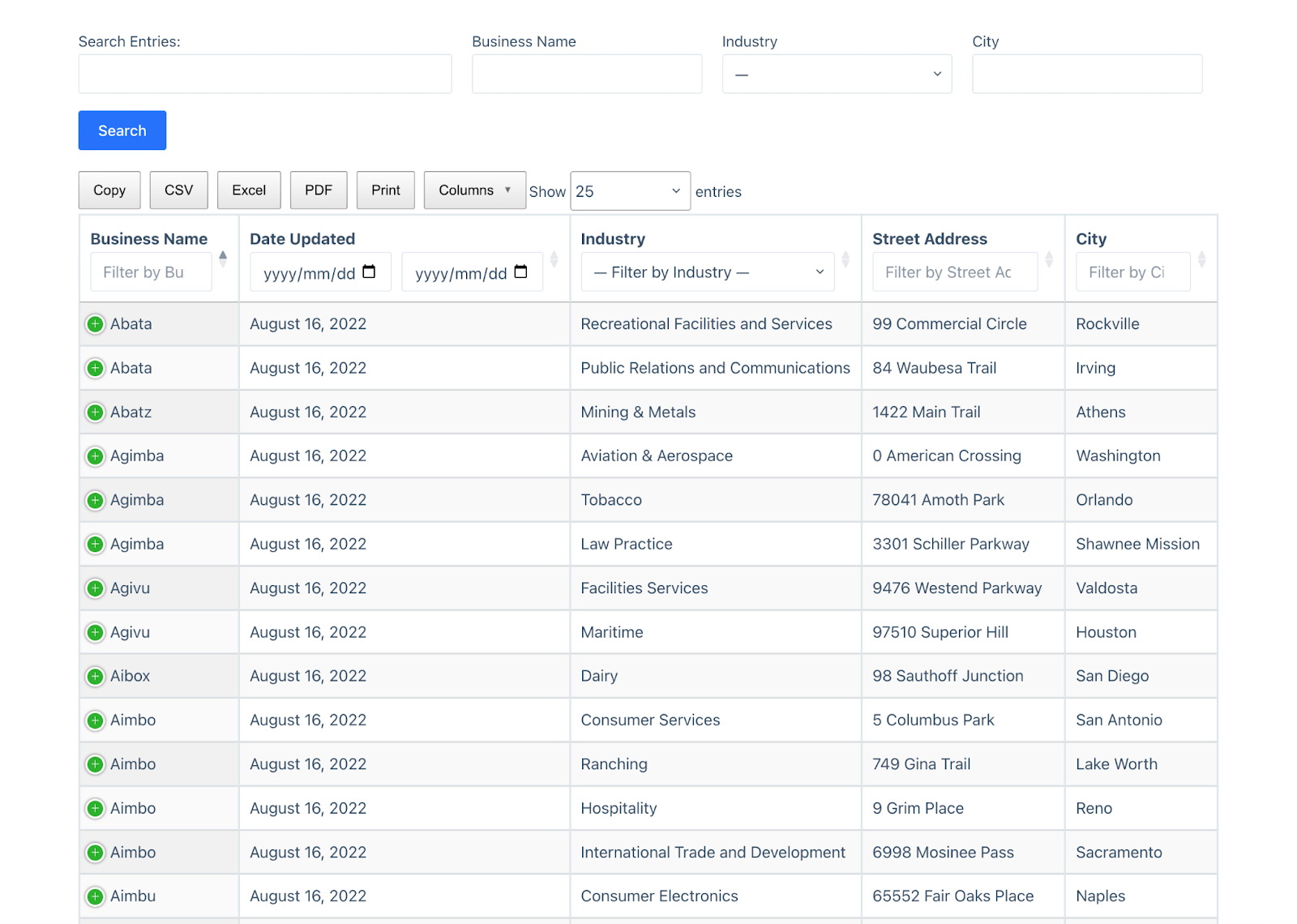The width and height of the screenshot is (1297, 924).
Task: Sort table by Business Name column
Action: coord(223,259)
